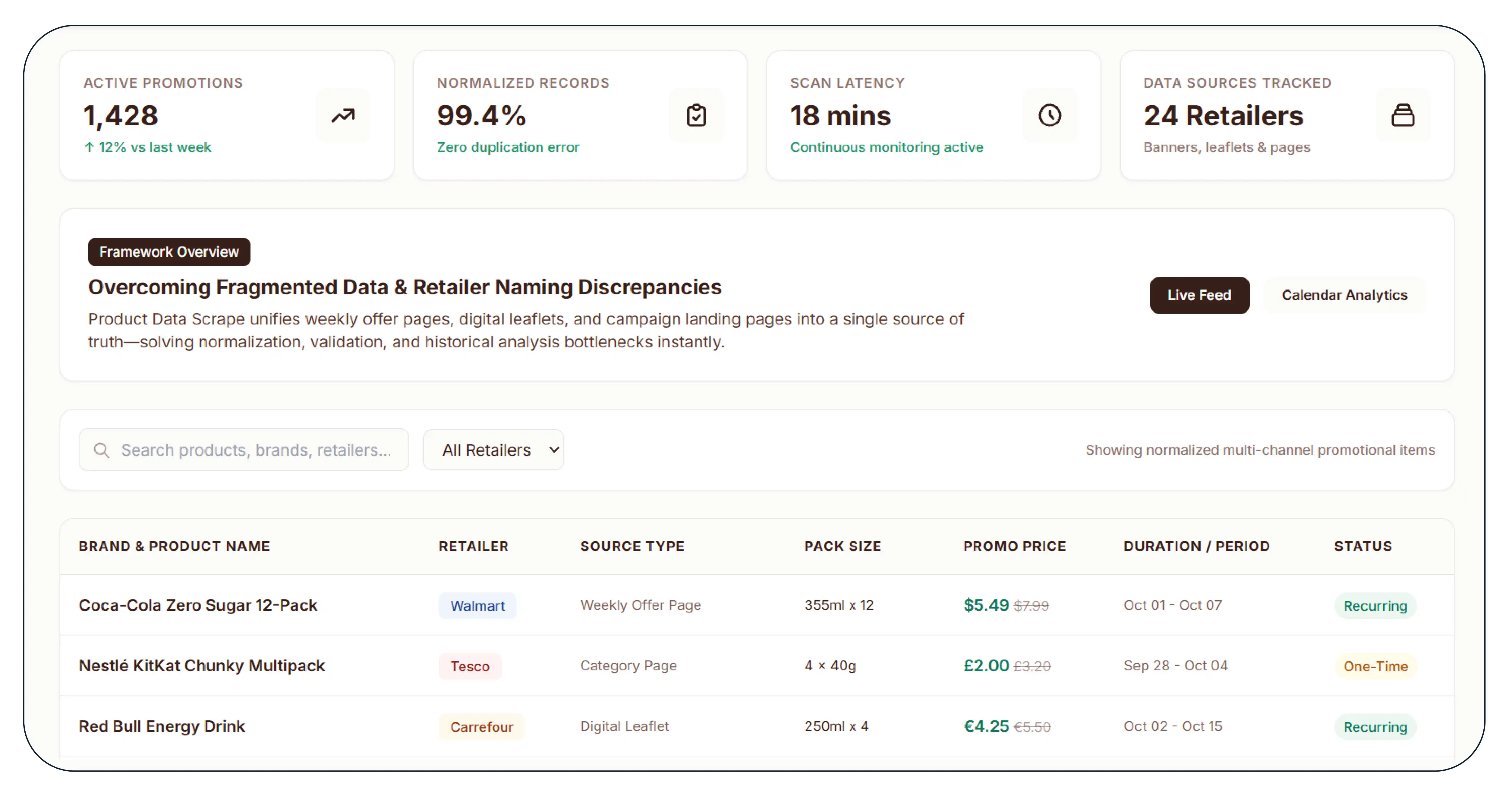Select the Red Bull Energy Drink product name
This screenshot has height=796, width=1512.
pos(161,726)
